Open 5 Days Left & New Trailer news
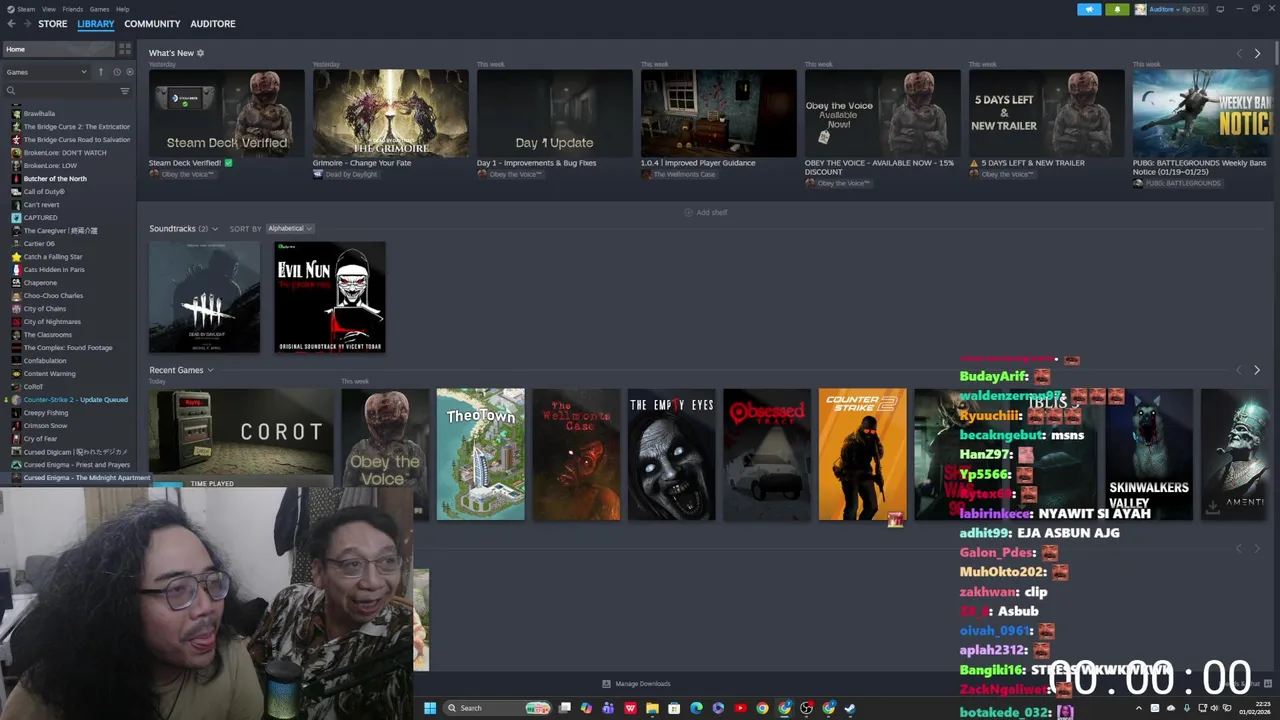 point(1047,113)
